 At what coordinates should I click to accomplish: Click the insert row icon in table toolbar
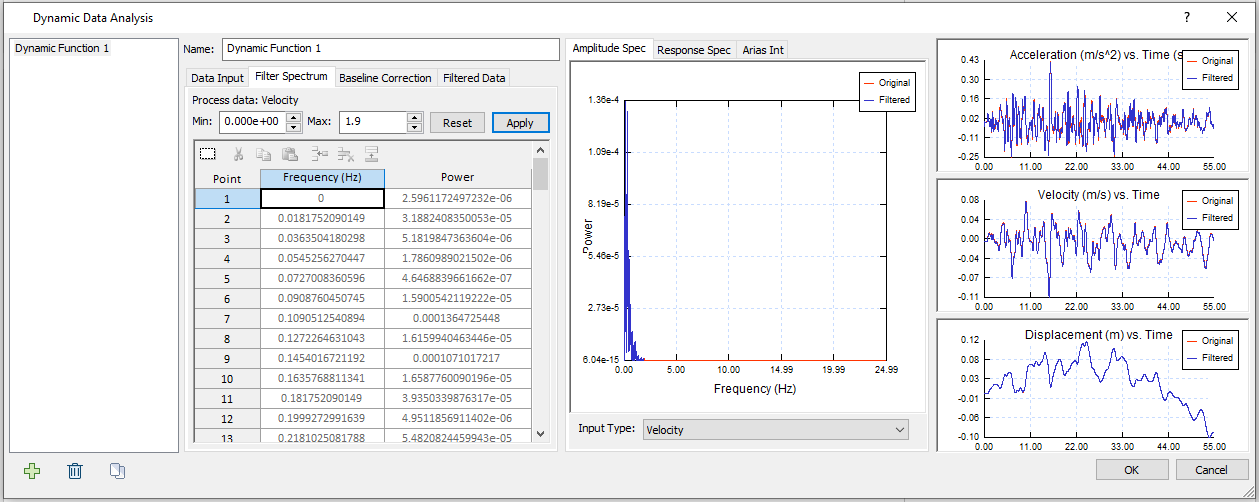pyautogui.click(x=320, y=154)
